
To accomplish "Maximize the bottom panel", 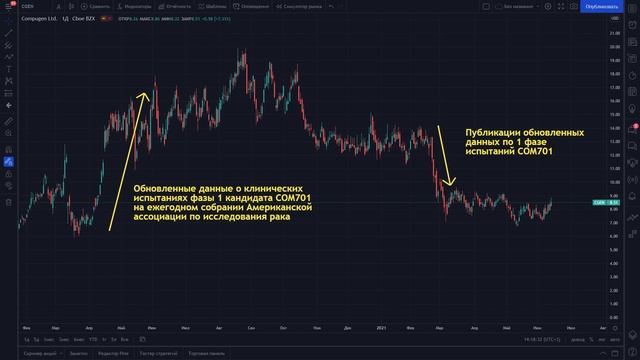I will click(615, 353).
